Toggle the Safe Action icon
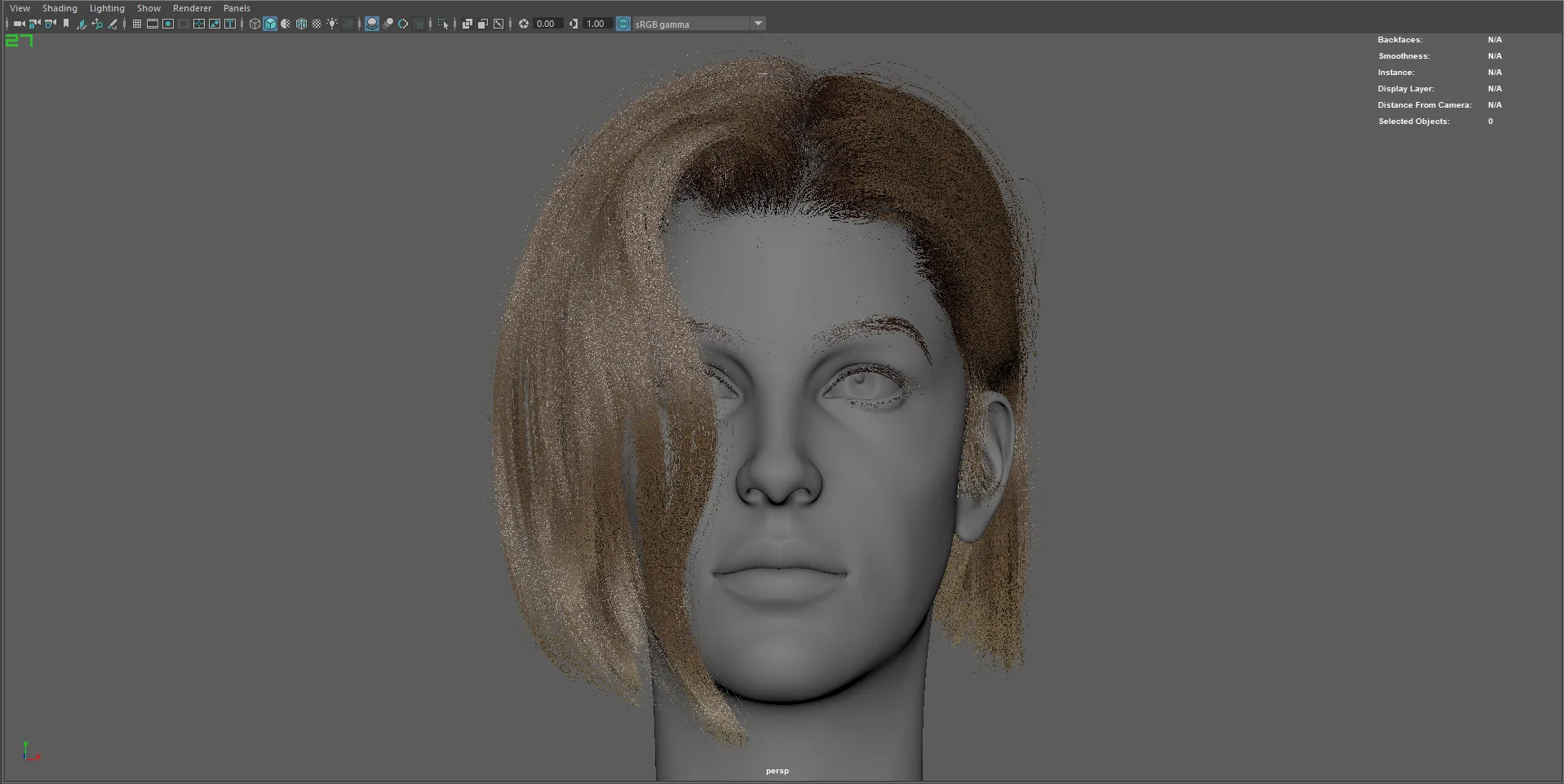Viewport: 1564px width, 784px height. coord(215,24)
